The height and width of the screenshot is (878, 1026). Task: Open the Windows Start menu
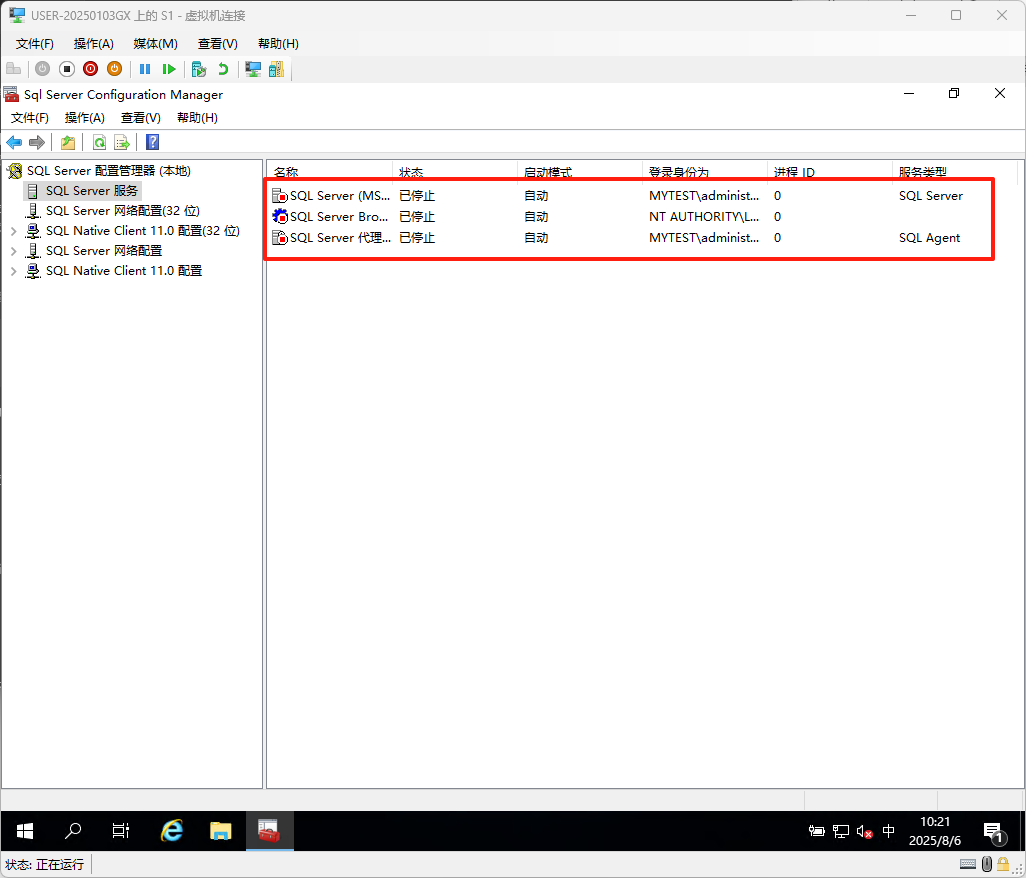point(25,831)
